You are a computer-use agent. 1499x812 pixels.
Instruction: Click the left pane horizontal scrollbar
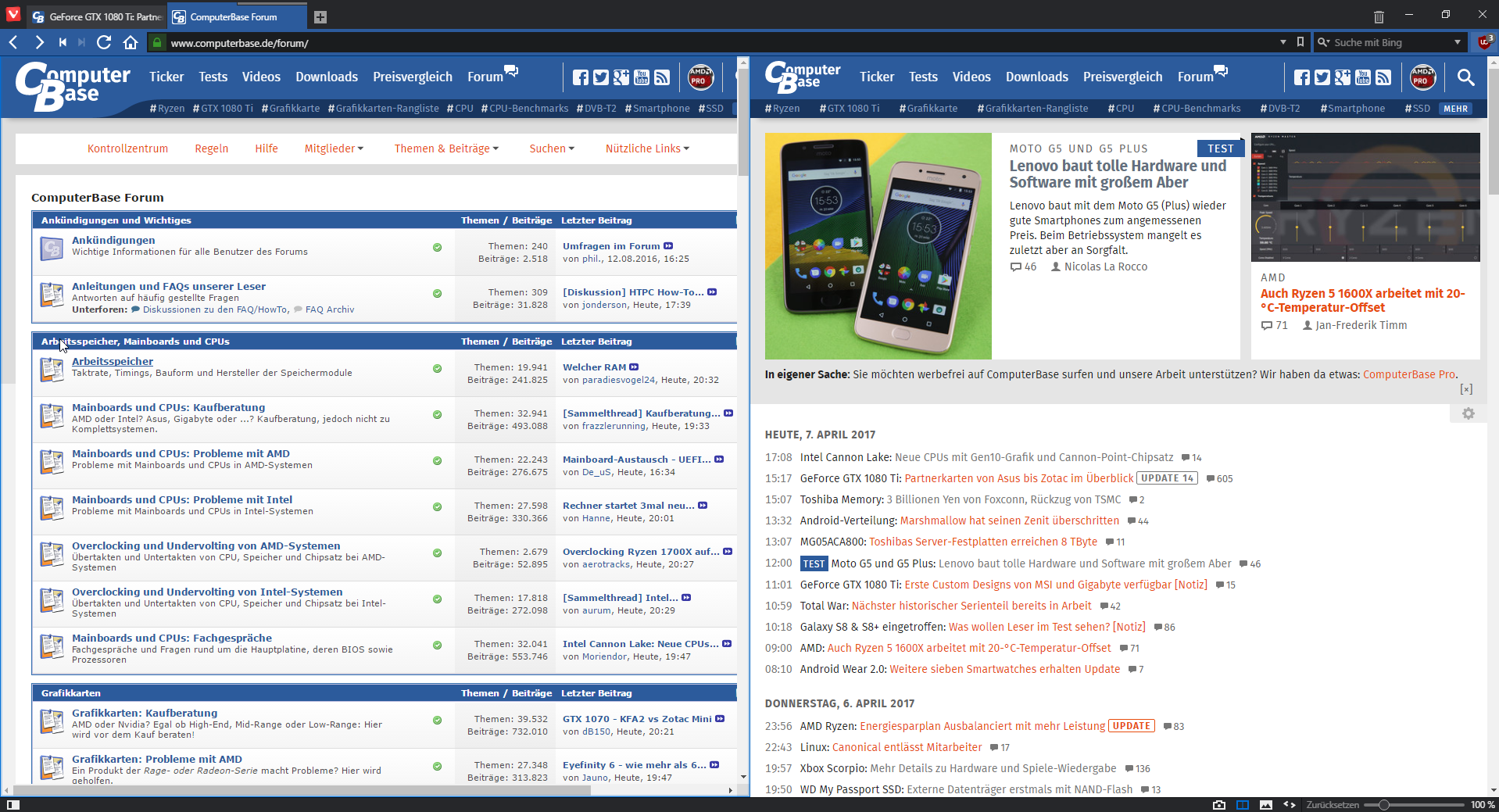coord(301,790)
